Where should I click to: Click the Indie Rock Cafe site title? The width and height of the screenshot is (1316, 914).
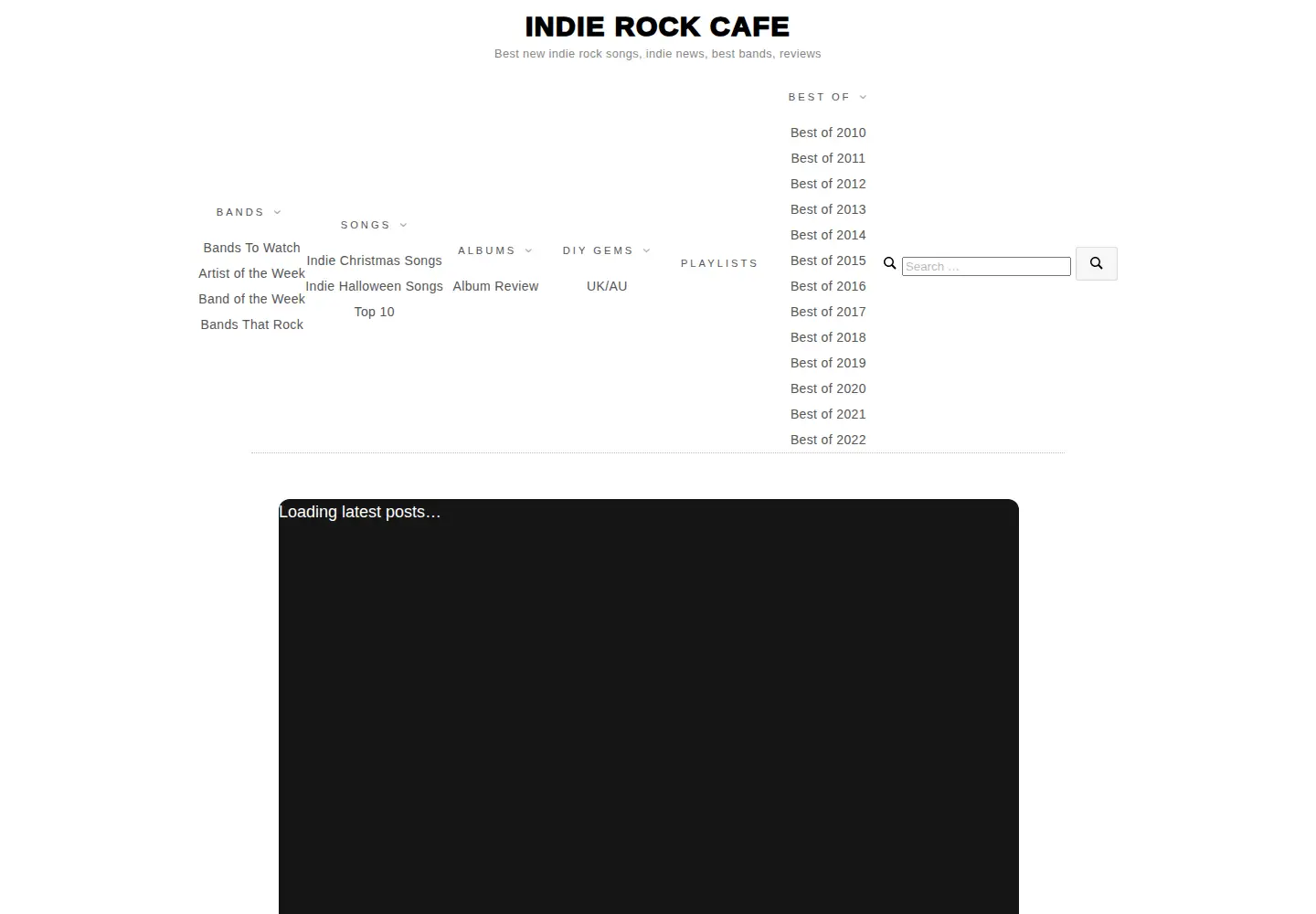[657, 27]
